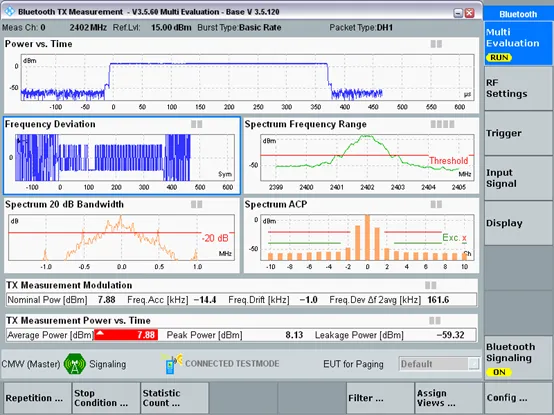
Task: Select the Spectrum ACP bar chart
Action: pyautogui.click(x=367, y=237)
